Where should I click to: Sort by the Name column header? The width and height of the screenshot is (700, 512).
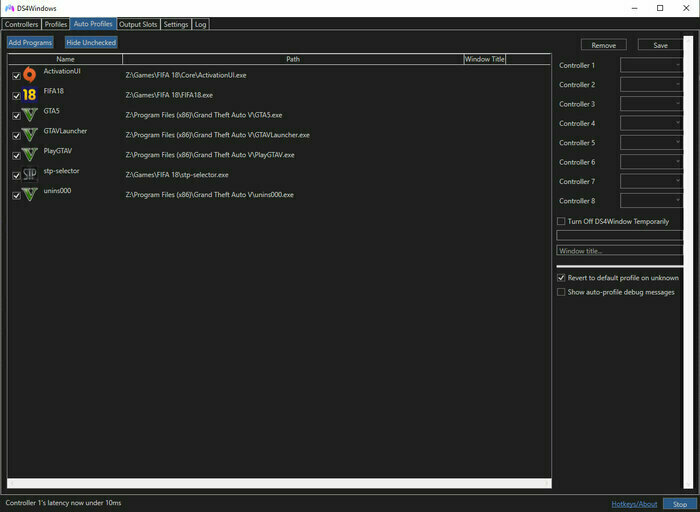65,59
